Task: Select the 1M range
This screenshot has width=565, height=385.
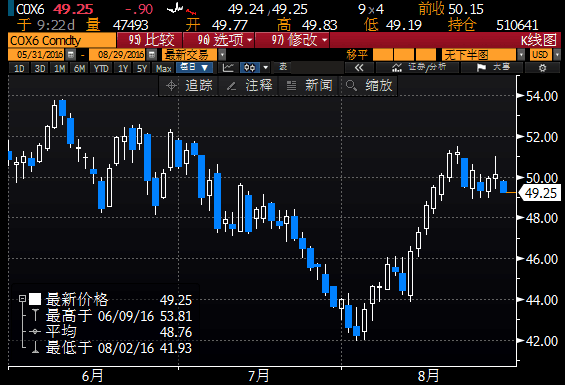Action: [59, 68]
